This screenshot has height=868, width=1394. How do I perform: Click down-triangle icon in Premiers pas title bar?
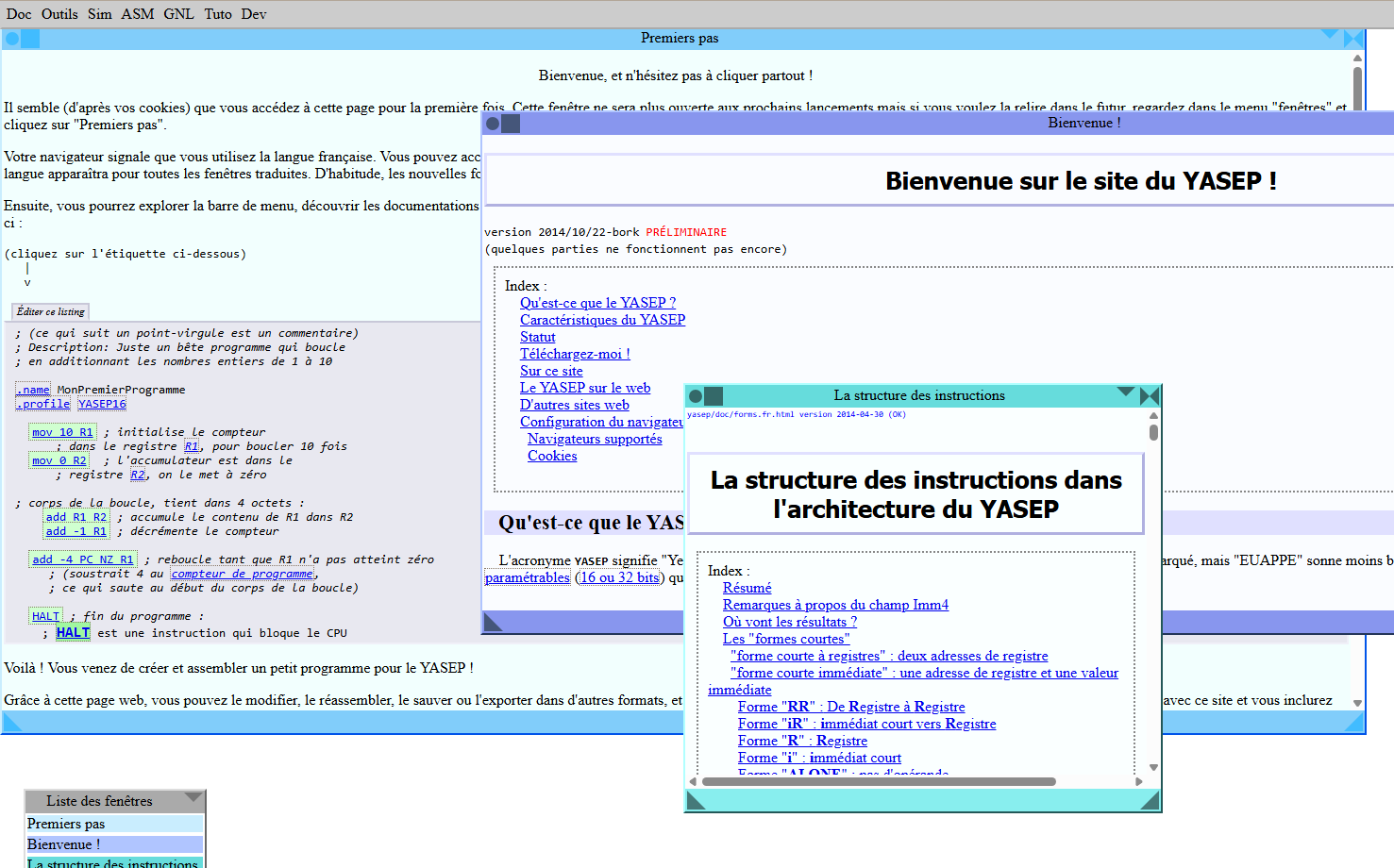pyautogui.click(x=1331, y=35)
